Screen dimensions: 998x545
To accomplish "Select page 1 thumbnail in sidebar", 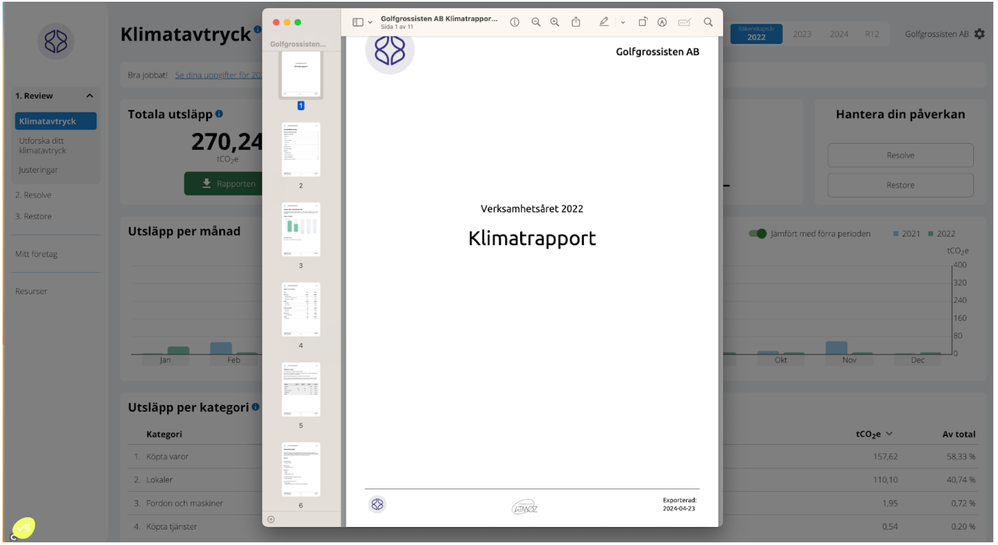I will [x=300, y=74].
